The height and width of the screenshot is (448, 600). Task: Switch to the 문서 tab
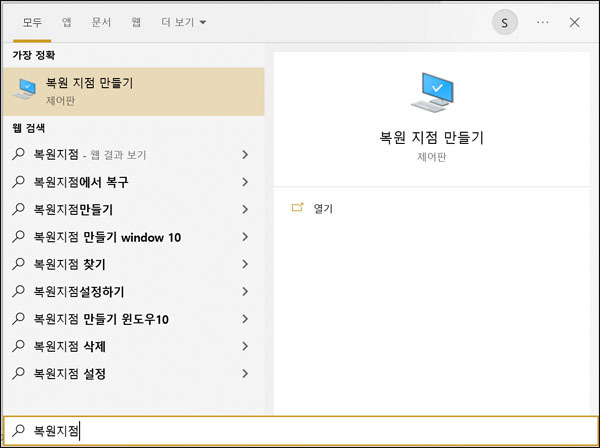pos(101,22)
